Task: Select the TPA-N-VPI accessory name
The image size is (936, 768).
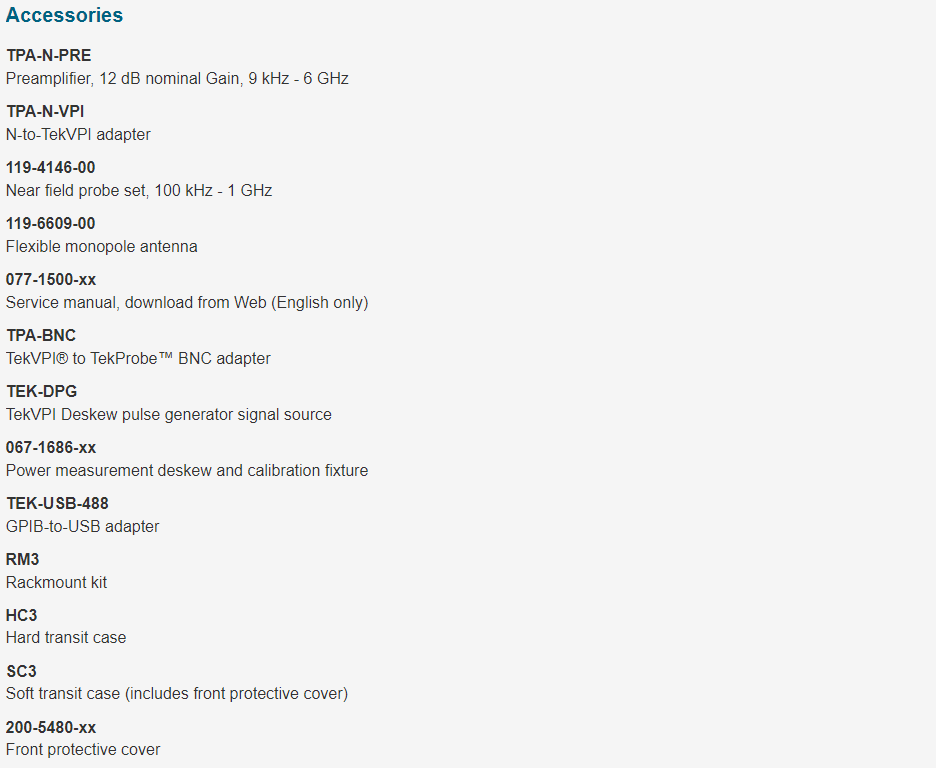Action: tap(45, 112)
